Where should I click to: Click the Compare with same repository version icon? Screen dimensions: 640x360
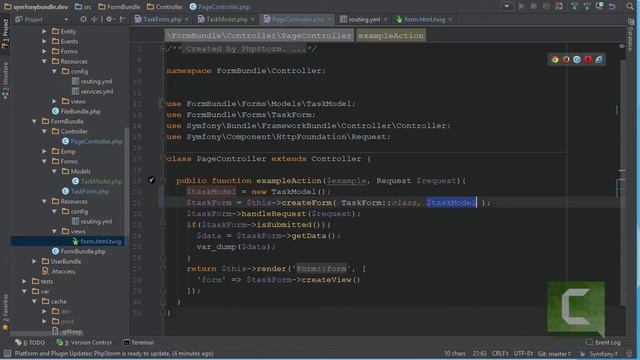click(600, 6)
